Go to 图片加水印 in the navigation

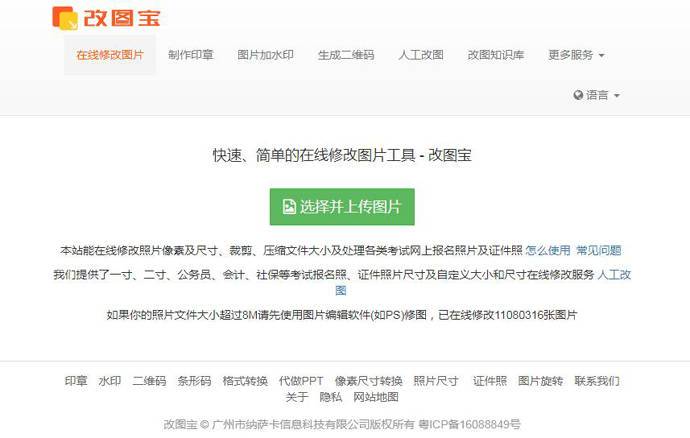(x=265, y=55)
